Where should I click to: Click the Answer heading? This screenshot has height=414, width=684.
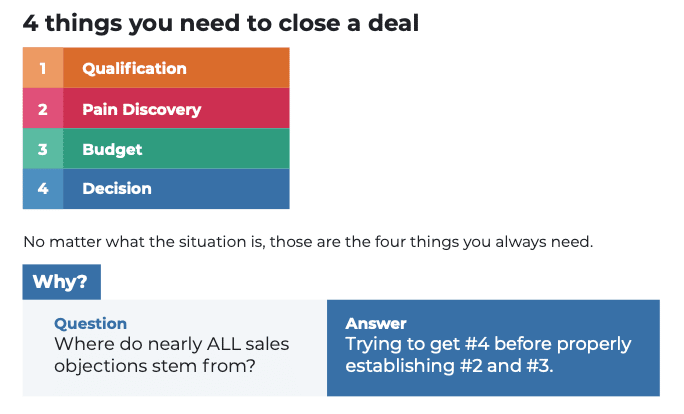376,323
